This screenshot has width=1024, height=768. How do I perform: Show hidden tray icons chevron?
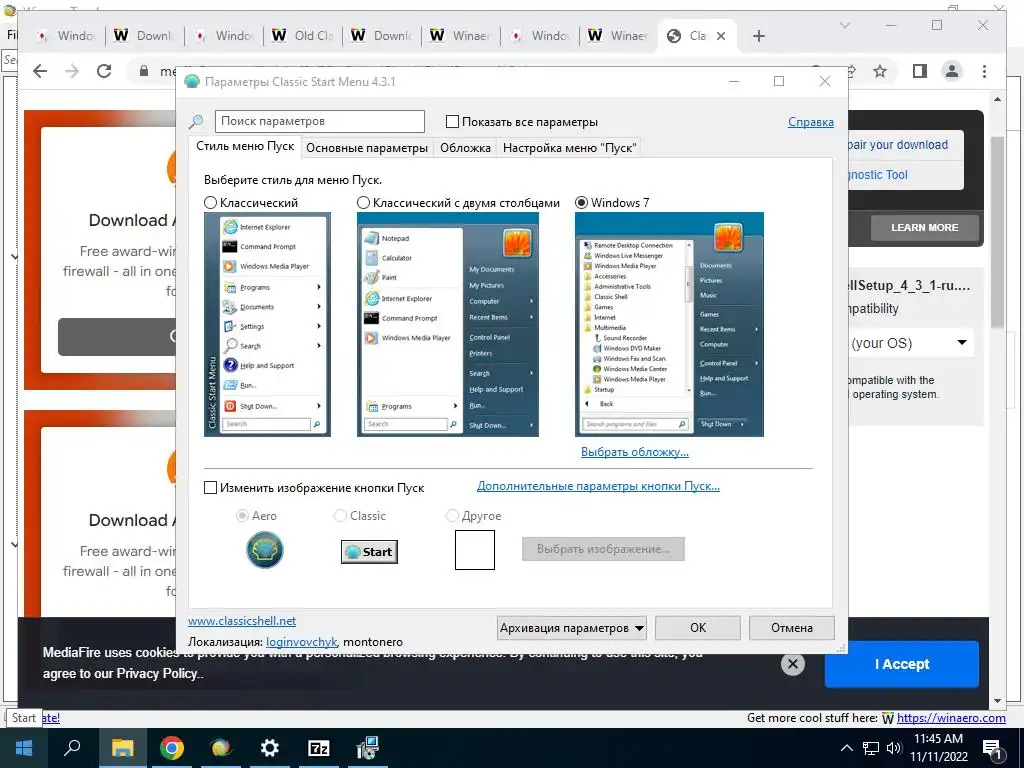point(846,748)
